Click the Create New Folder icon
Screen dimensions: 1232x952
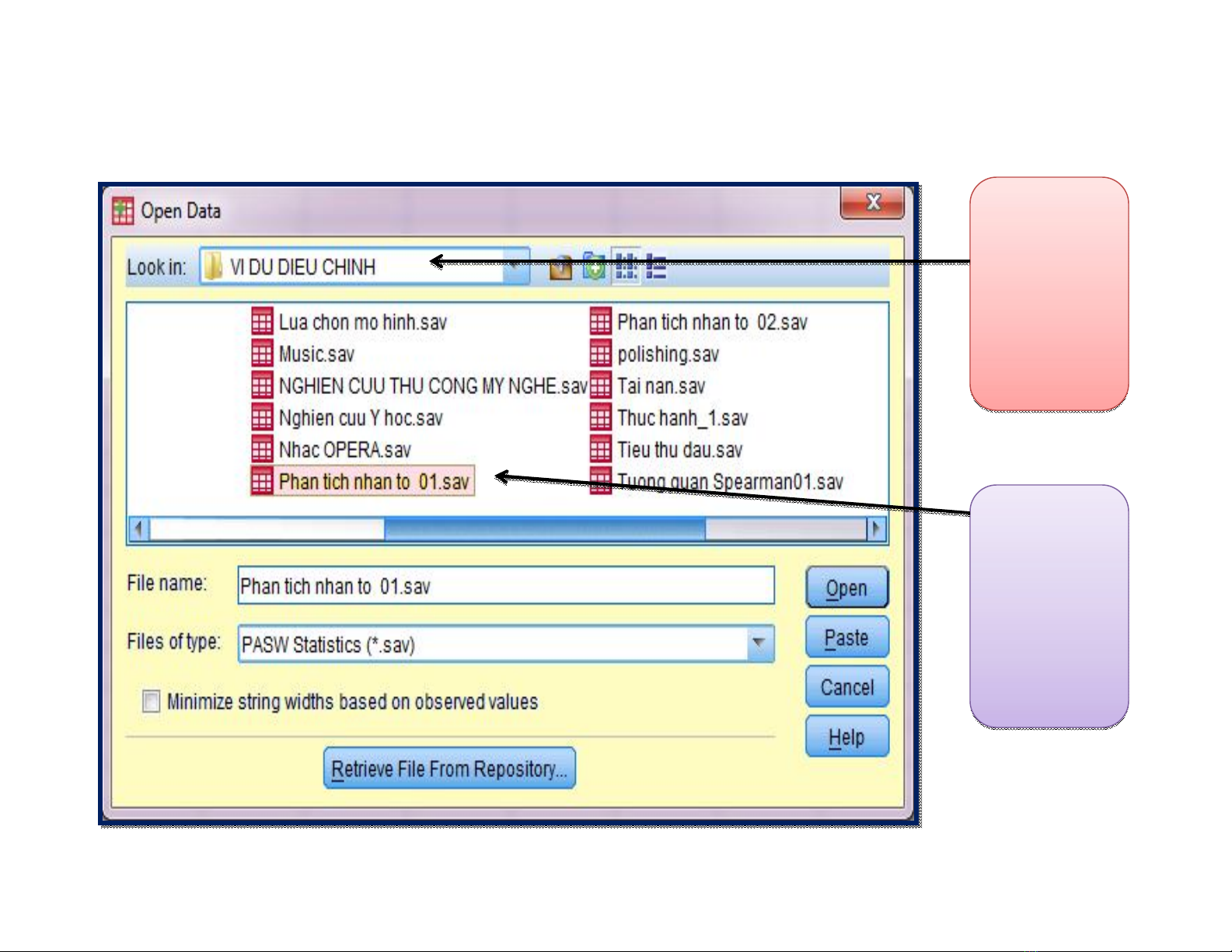[x=594, y=267]
